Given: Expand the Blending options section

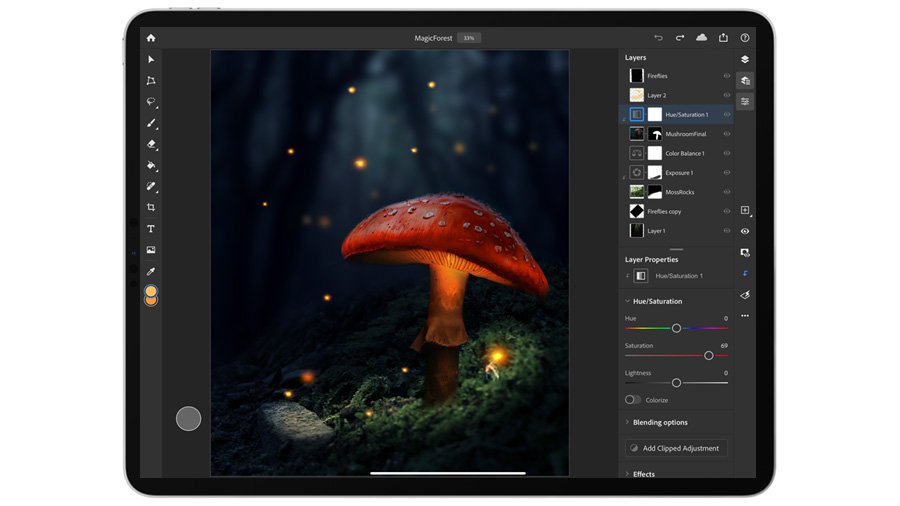Looking at the screenshot, I should [x=627, y=422].
